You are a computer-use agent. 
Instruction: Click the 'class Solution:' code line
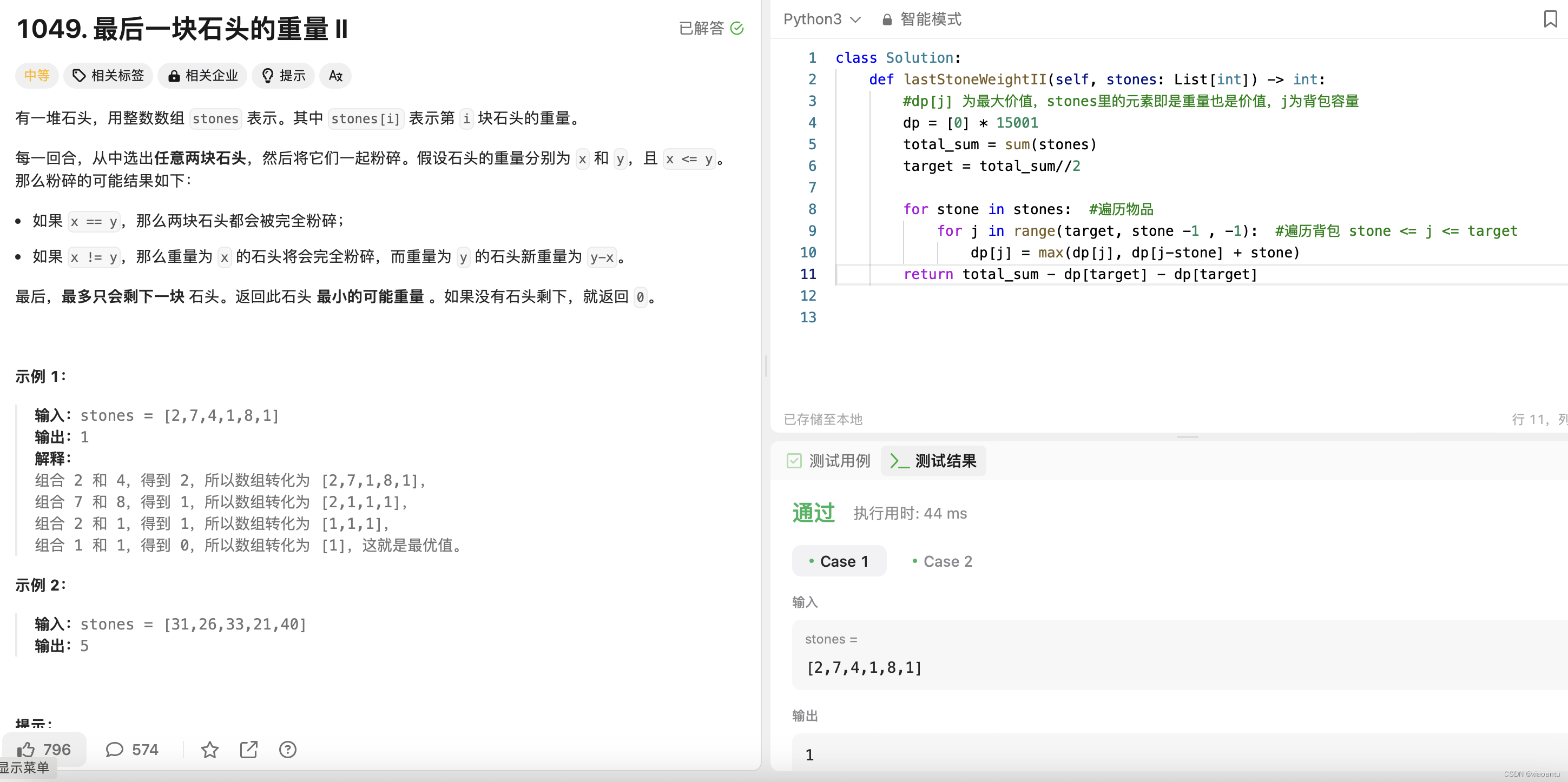pyautogui.click(x=898, y=57)
